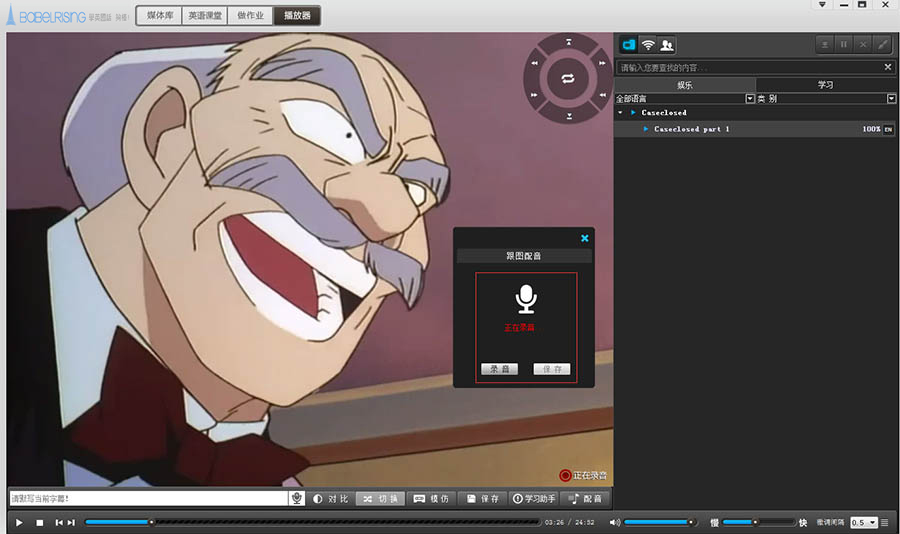
Task: Click the 模仿 imitate button
Action: (x=432, y=499)
